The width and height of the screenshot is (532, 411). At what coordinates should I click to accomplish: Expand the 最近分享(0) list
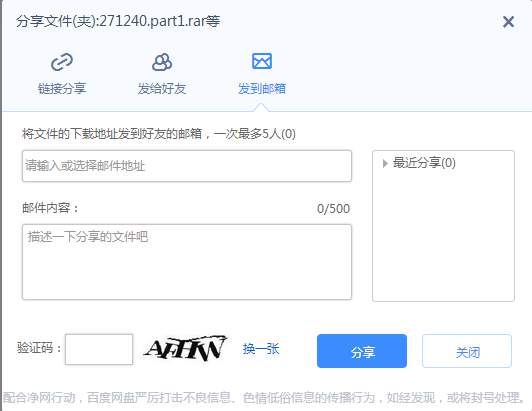pos(385,164)
